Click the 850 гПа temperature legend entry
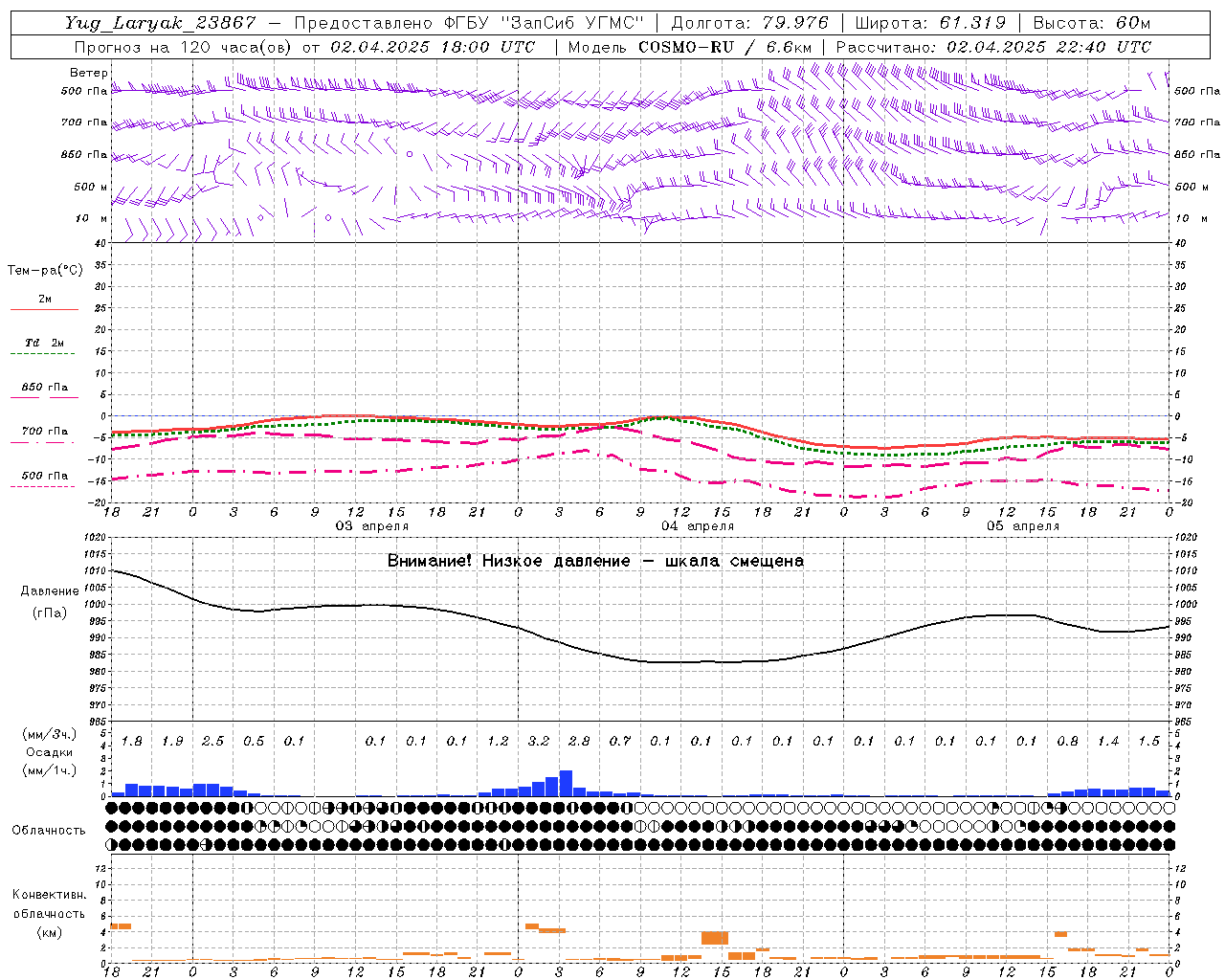The height and width of the screenshot is (980, 1225). click(x=44, y=391)
